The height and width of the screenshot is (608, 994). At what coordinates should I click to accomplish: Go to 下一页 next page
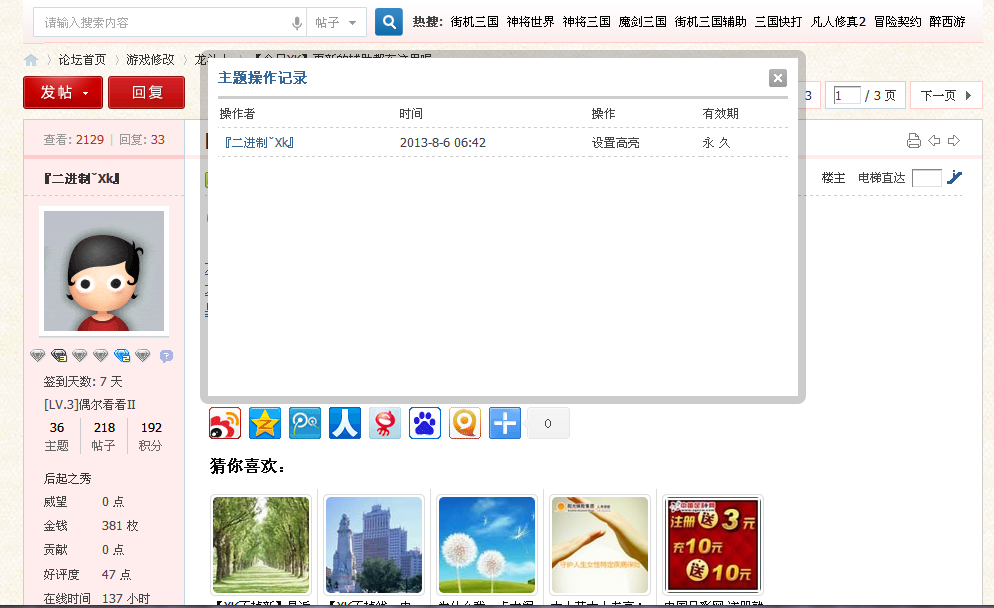tap(946, 96)
